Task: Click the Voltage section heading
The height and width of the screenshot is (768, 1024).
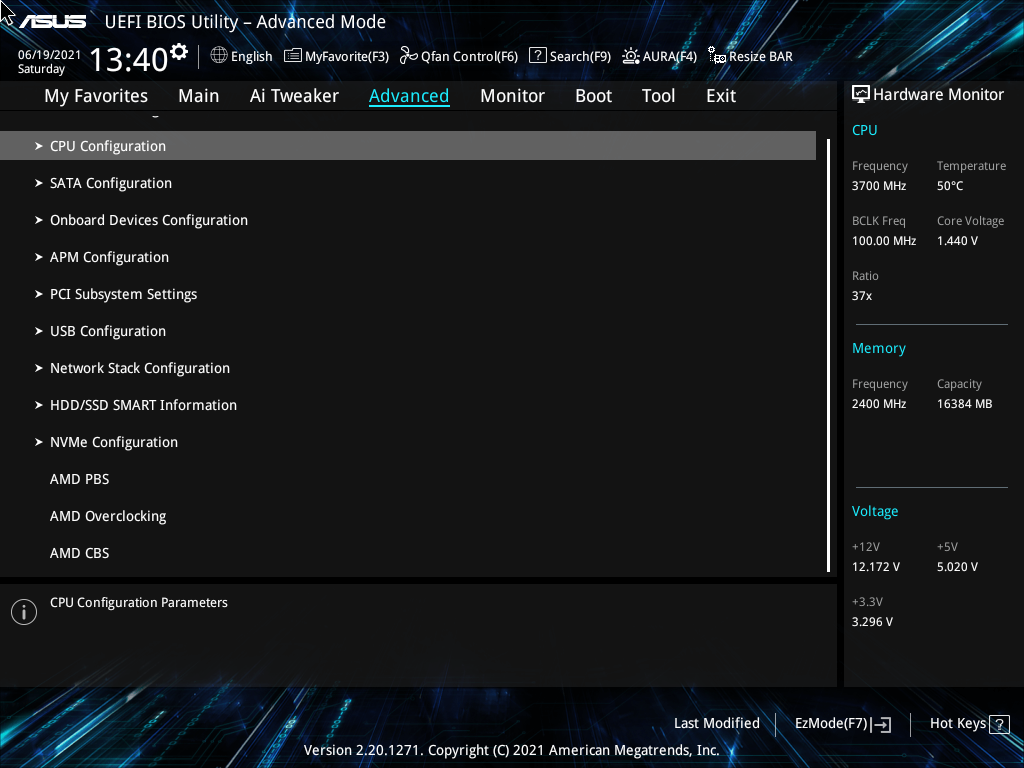Action: (874, 511)
